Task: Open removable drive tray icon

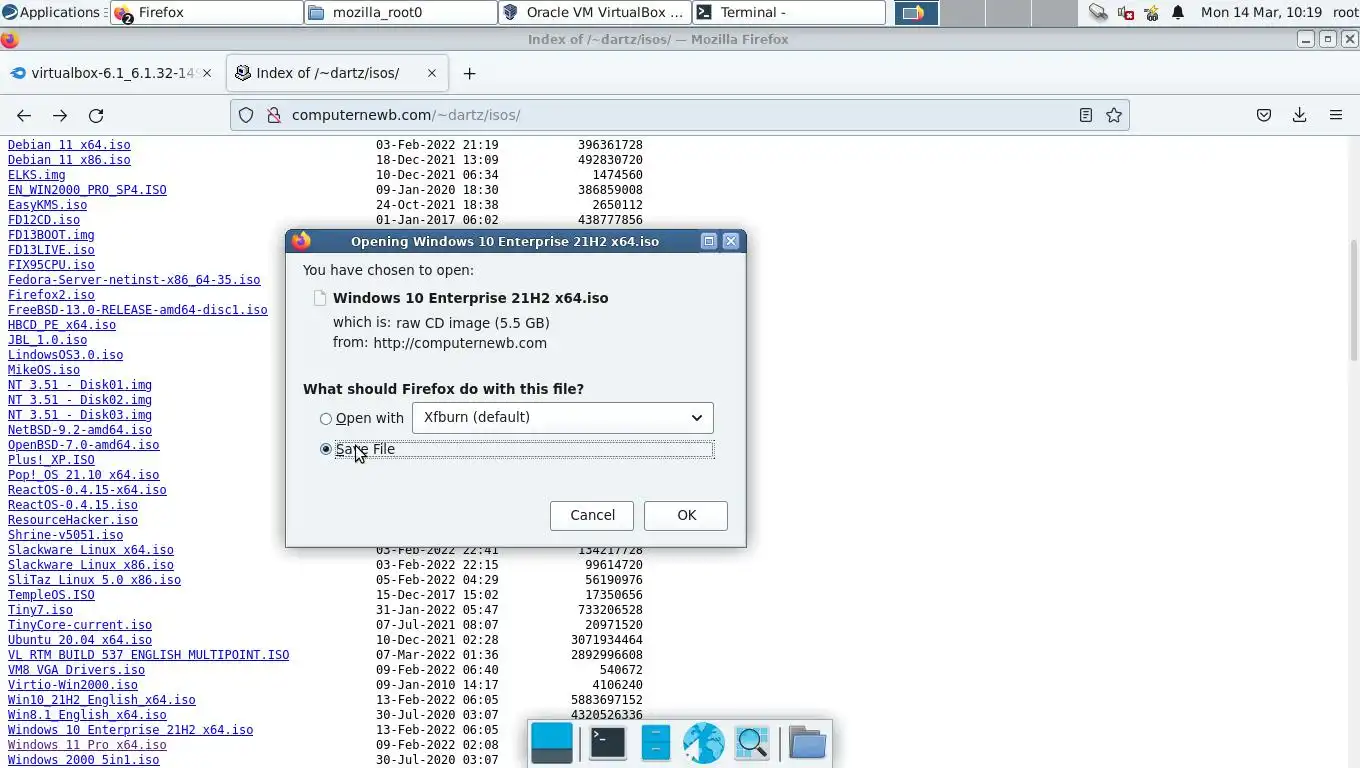Action: click(1098, 13)
